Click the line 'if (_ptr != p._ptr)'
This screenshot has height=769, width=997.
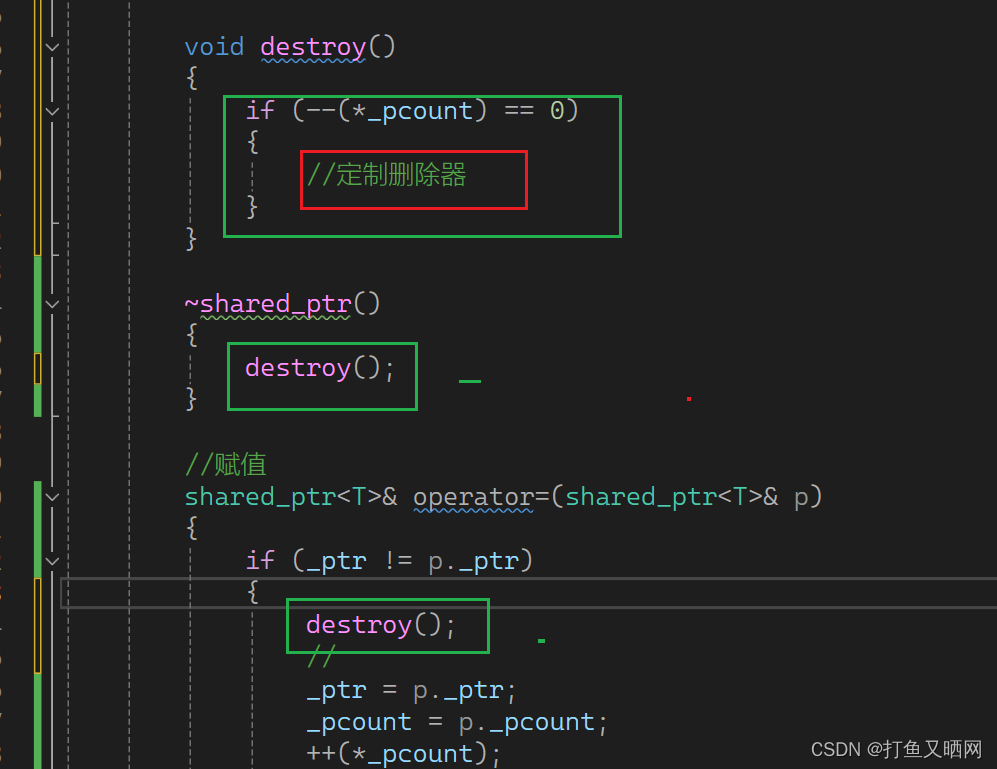(389, 561)
